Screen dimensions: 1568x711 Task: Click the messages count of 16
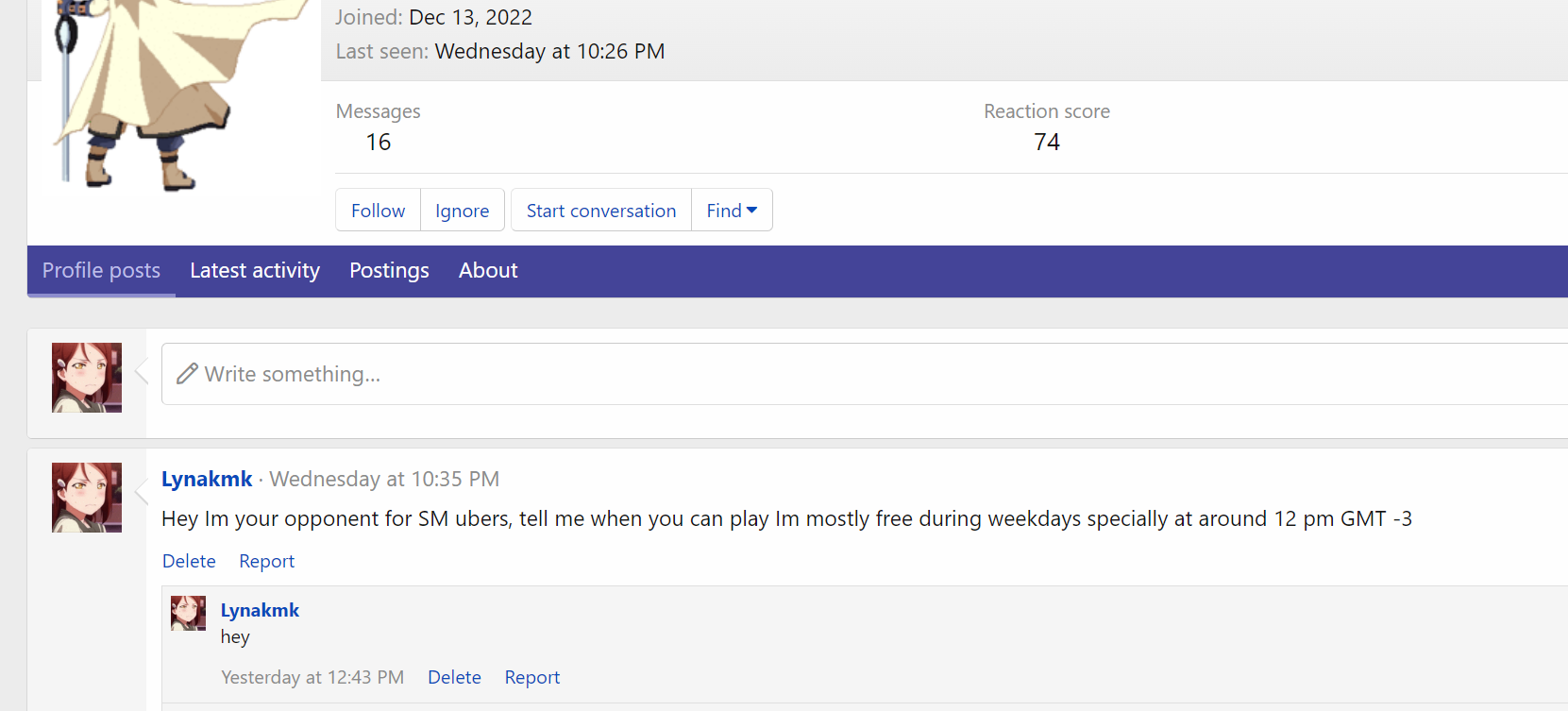(x=379, y=143)
